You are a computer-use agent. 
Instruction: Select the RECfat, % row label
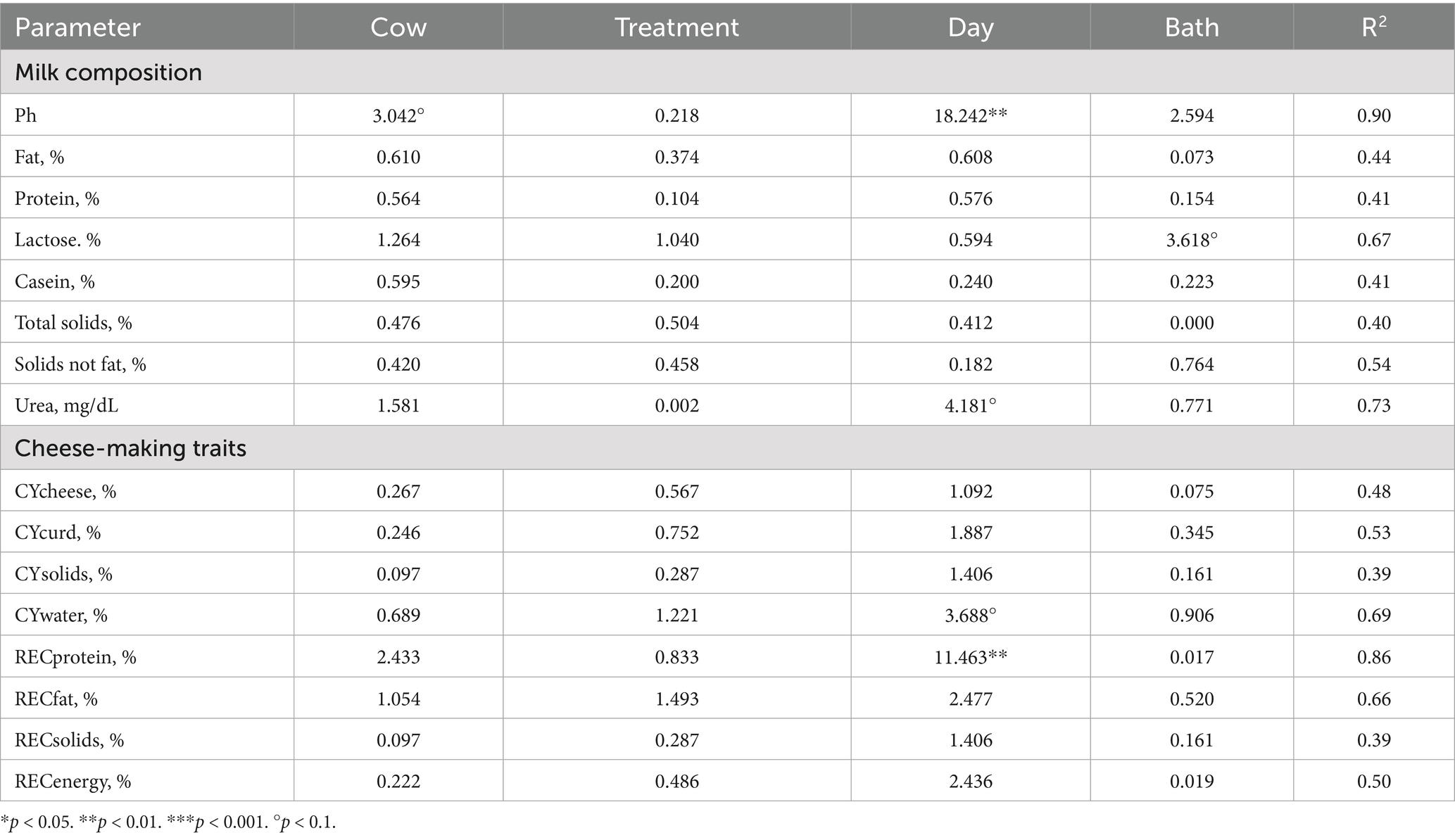coord(56,699)
